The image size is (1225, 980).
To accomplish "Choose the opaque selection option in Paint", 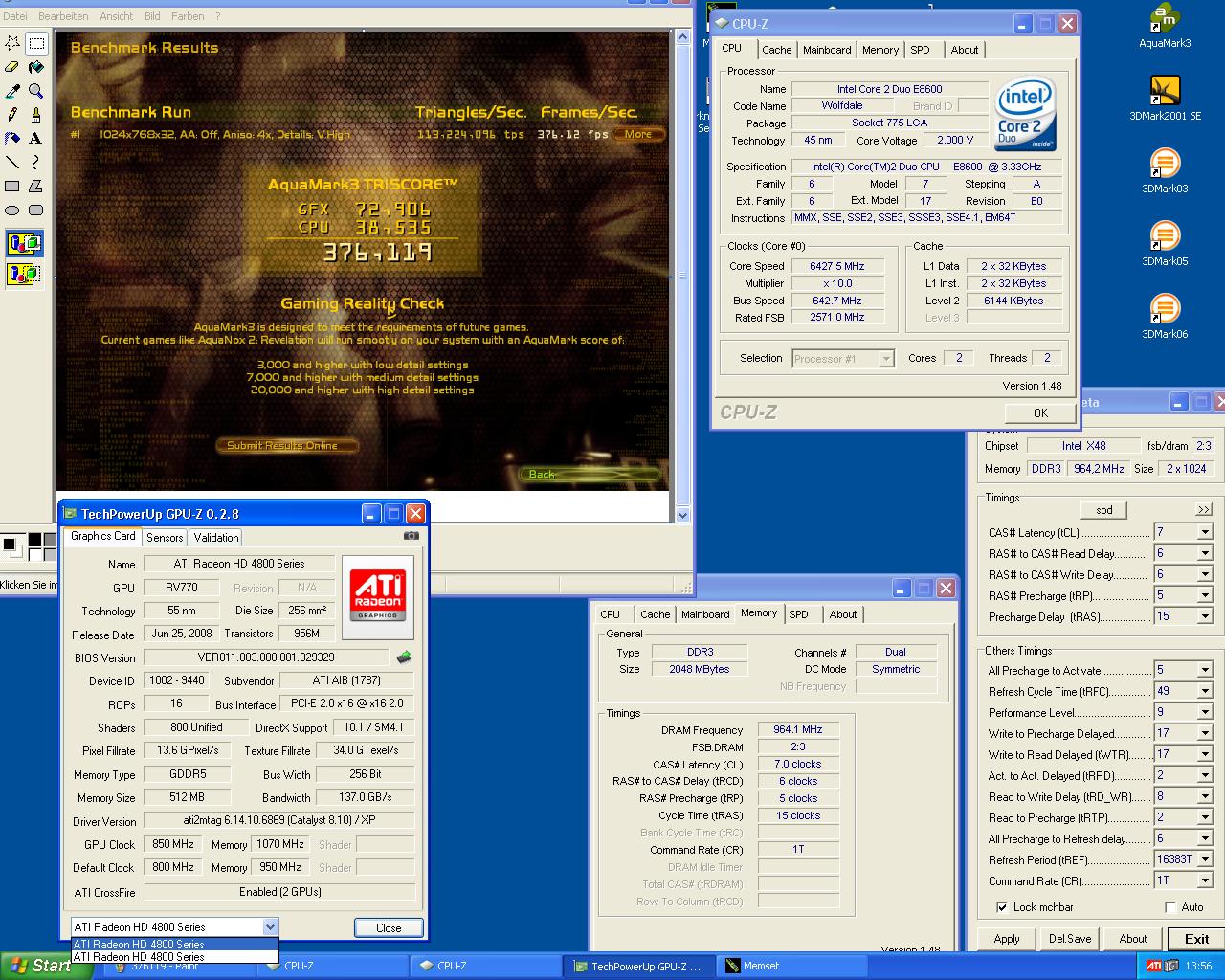I will pos(25,243).
